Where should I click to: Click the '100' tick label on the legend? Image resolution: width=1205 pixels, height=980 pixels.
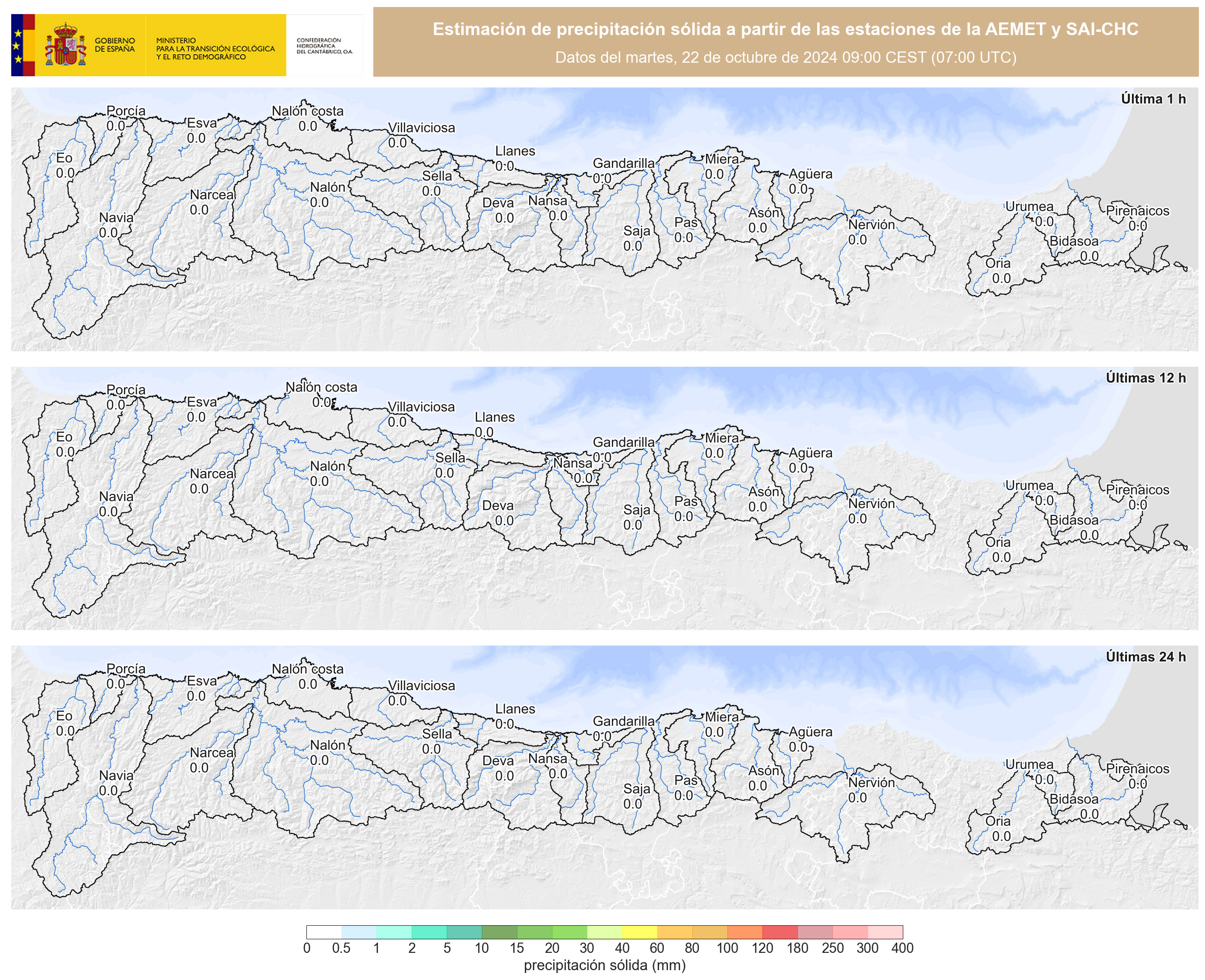tap(727, 948)
